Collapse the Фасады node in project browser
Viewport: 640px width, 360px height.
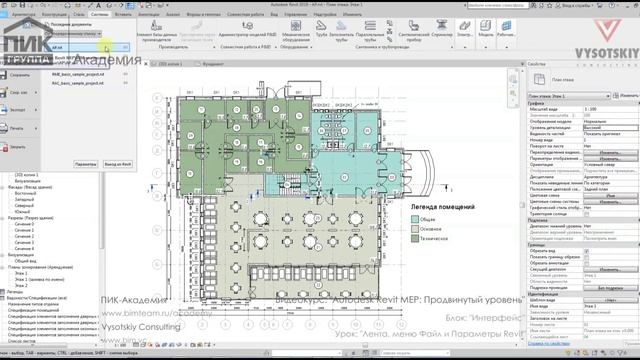tap(3, 187)
